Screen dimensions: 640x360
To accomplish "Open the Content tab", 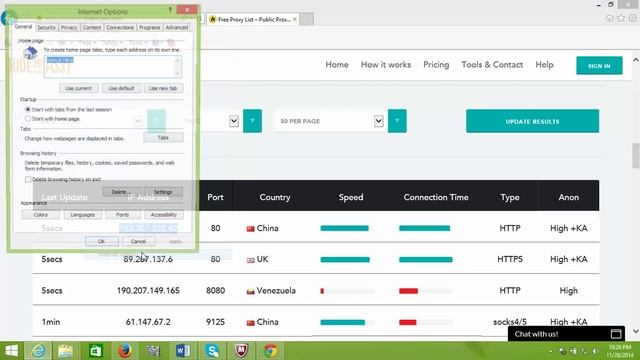I will pos(91,28).
